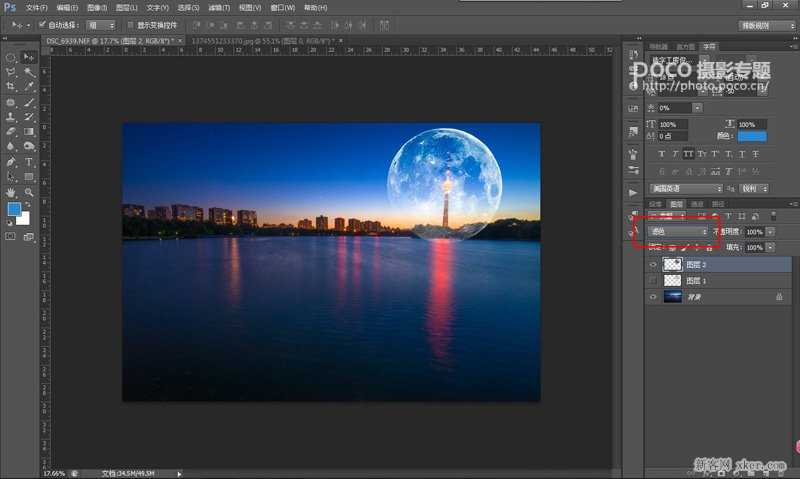Image resolution: width=800 pixels, height=479 pixels.
Task: Select the Lasso tool
Action: tap(11, 72)
